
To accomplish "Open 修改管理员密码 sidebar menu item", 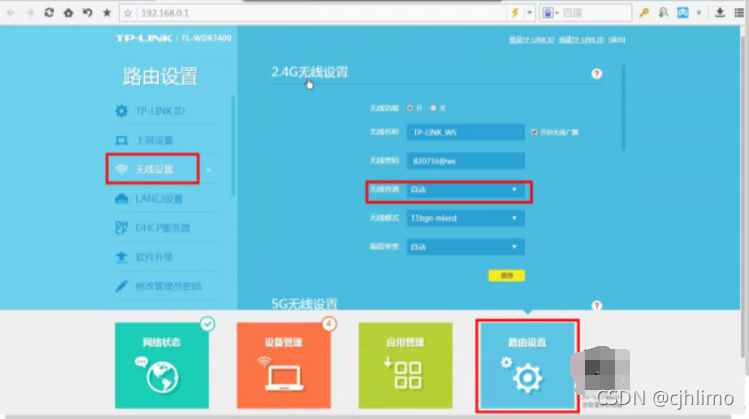I will click(165, 286).
